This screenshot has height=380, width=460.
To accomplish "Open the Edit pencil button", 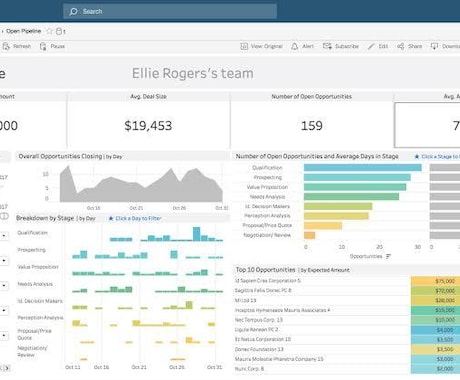I will tap(371, 46).
